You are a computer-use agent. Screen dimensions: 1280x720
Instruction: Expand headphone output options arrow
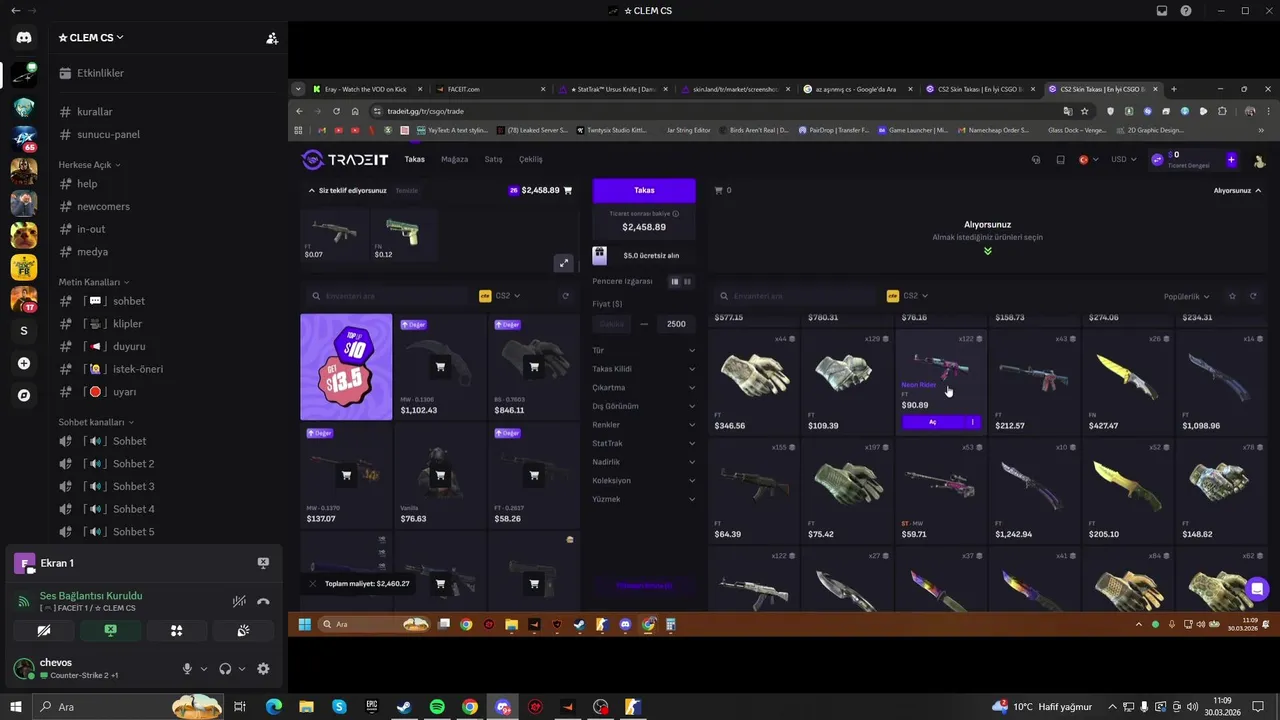point(242,669)
